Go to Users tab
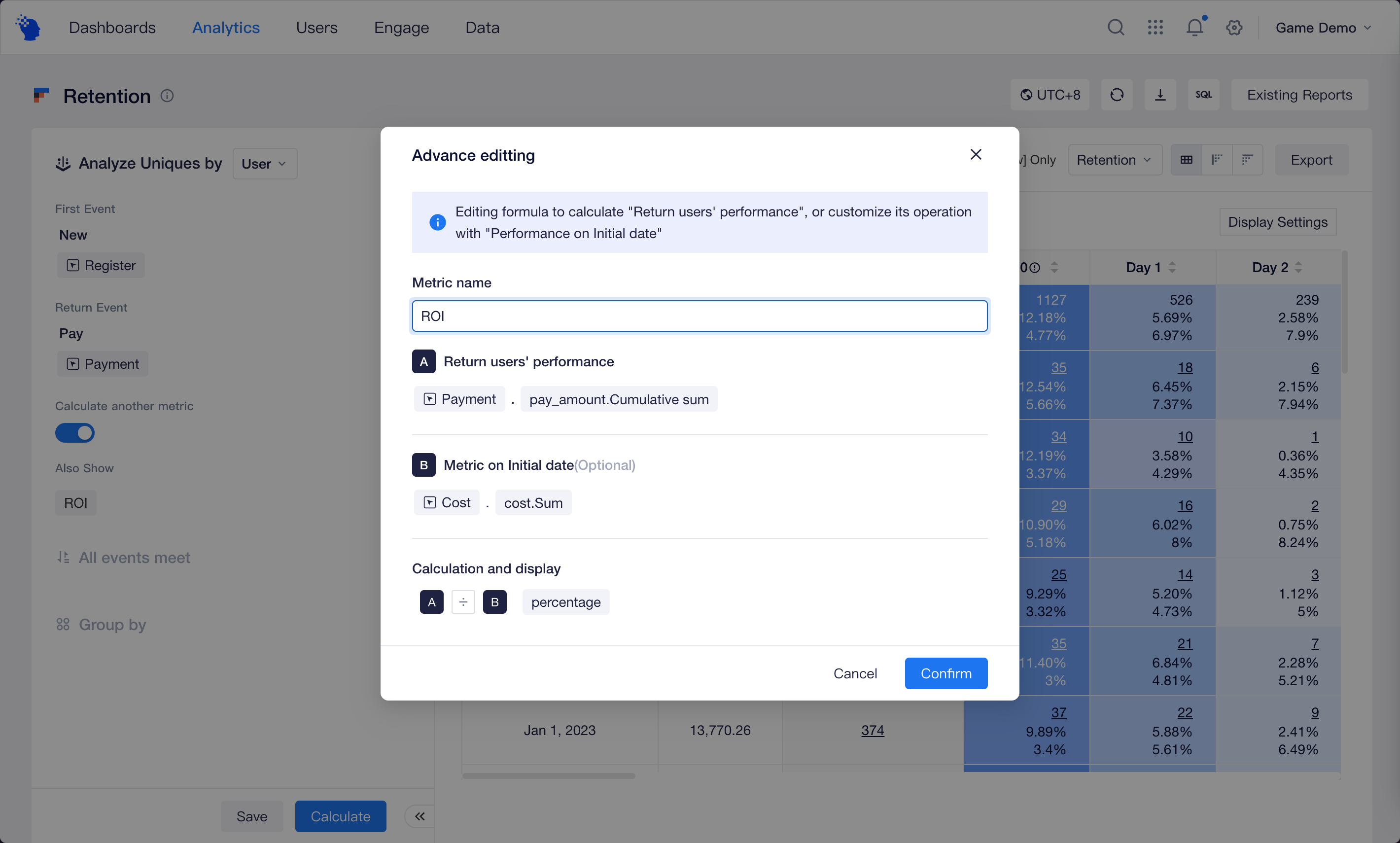Image resolution: width=1400 pixels, height=843 pixels. click(316, 27)
